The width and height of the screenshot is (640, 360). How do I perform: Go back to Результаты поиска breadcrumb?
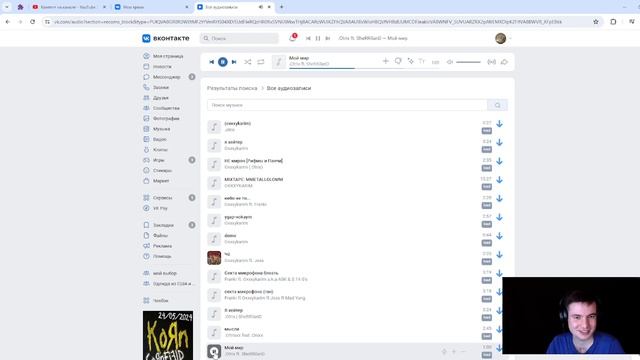(x=232, y=88)
